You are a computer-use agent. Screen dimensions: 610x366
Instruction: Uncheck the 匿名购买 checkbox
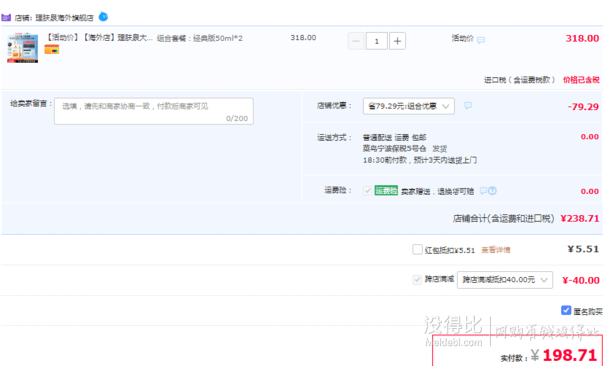coord(566,310)
